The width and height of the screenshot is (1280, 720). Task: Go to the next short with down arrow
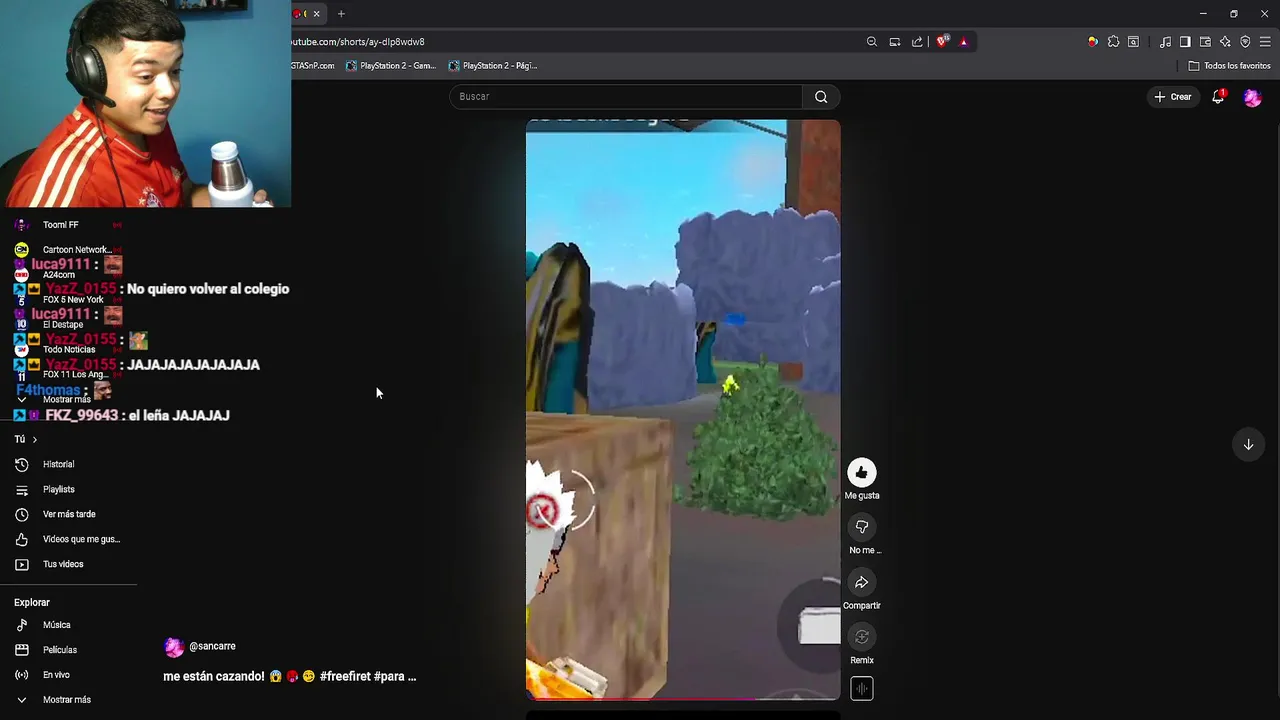point(1248,445)
